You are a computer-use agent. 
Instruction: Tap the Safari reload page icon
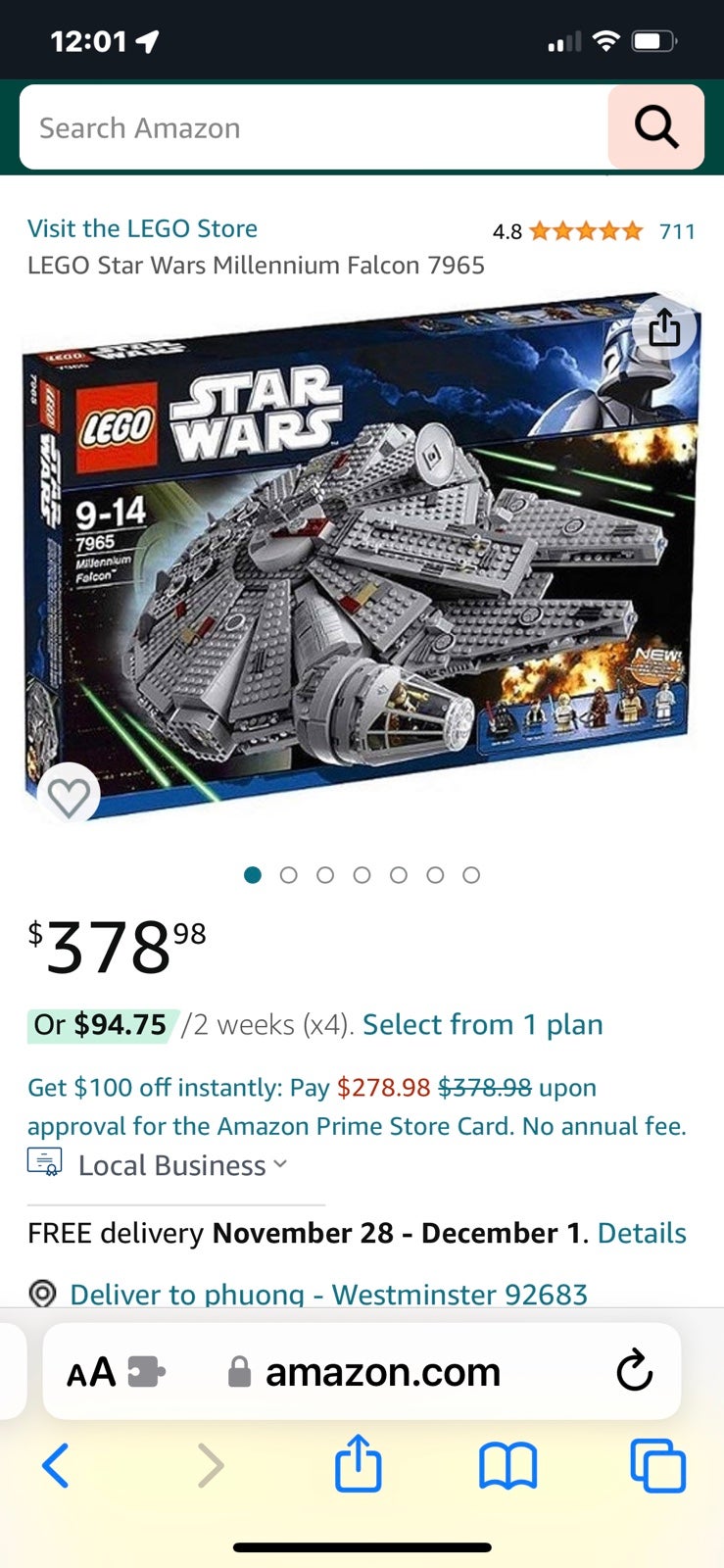[635, 1370]
